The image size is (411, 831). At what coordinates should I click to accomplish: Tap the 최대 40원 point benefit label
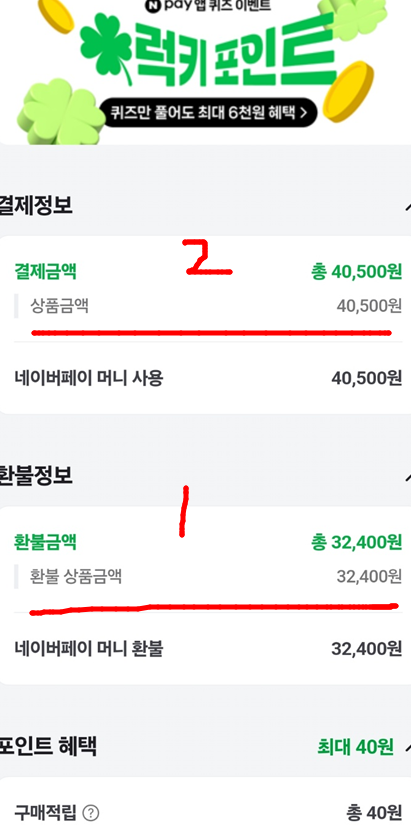355,747
